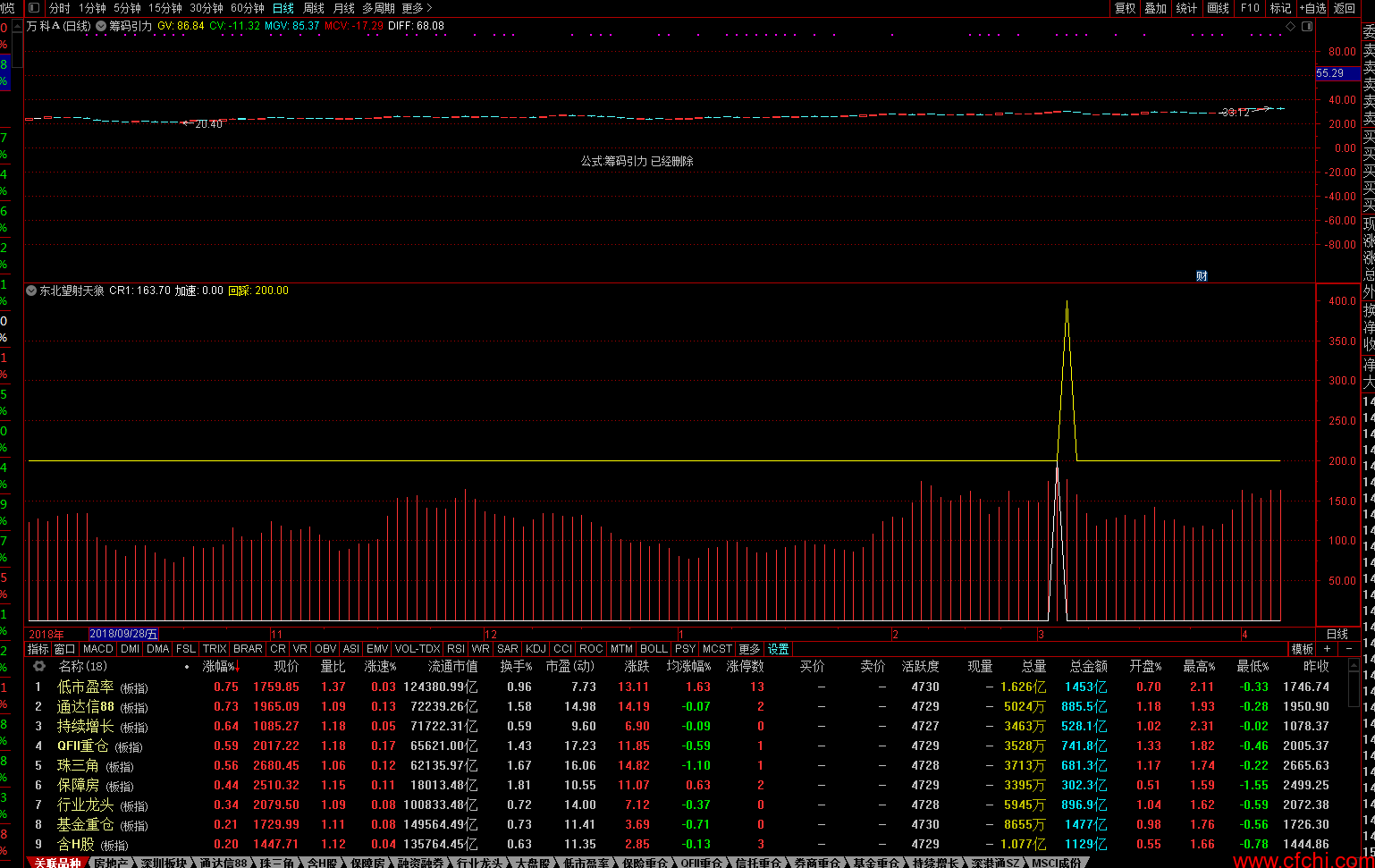Sort by the 总金额 column header
The image size is (1375, 868).
[x=1089, y=666]
